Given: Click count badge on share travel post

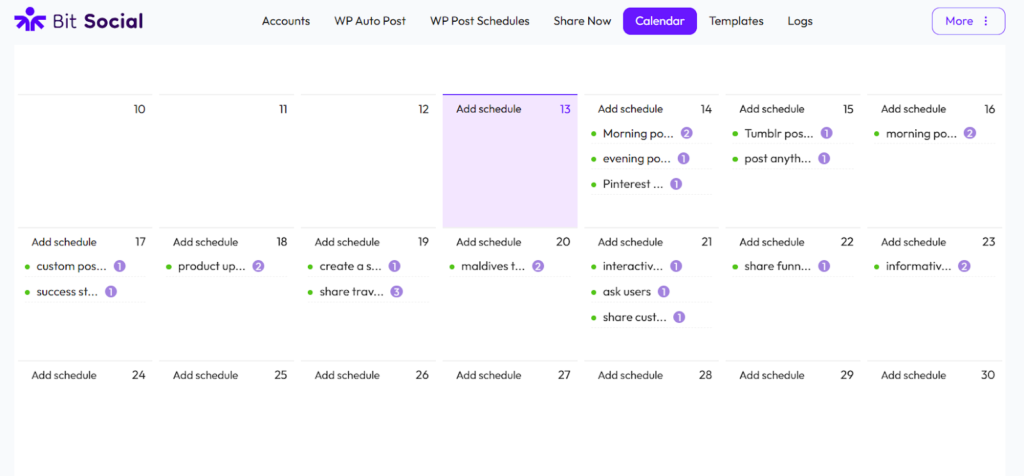Looking at the screenshot, I should point(397,292).
